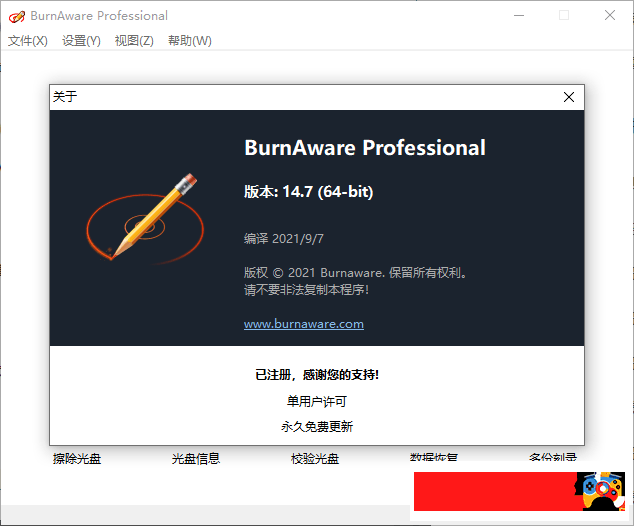
Task: Click the 请不要非法复制本程序! warning text
Action: pos(306,290)
